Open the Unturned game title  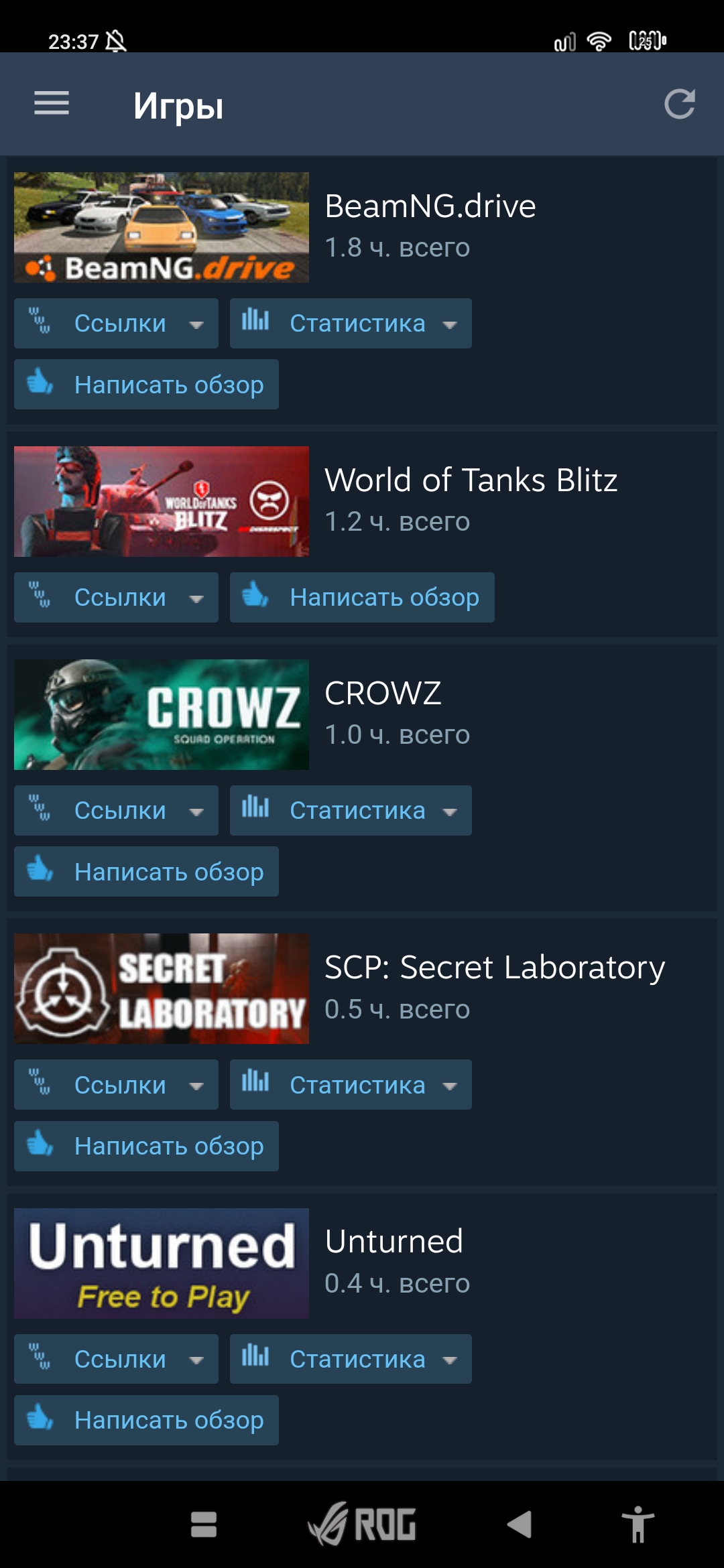click(394, 1242)
